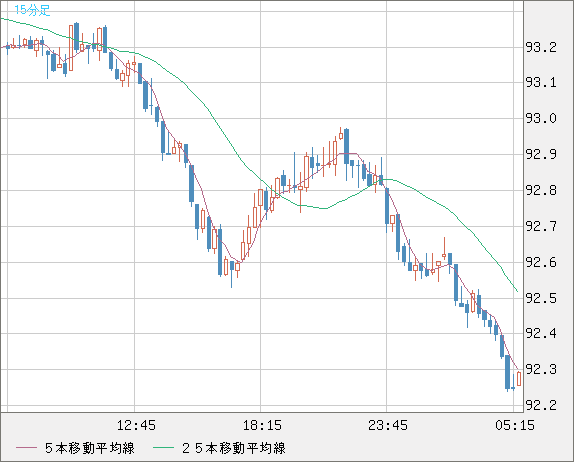Viewport: 574px width, 462px height.
Task: Click the purple 5-period moving average legend line
Action: pos(26,448)
